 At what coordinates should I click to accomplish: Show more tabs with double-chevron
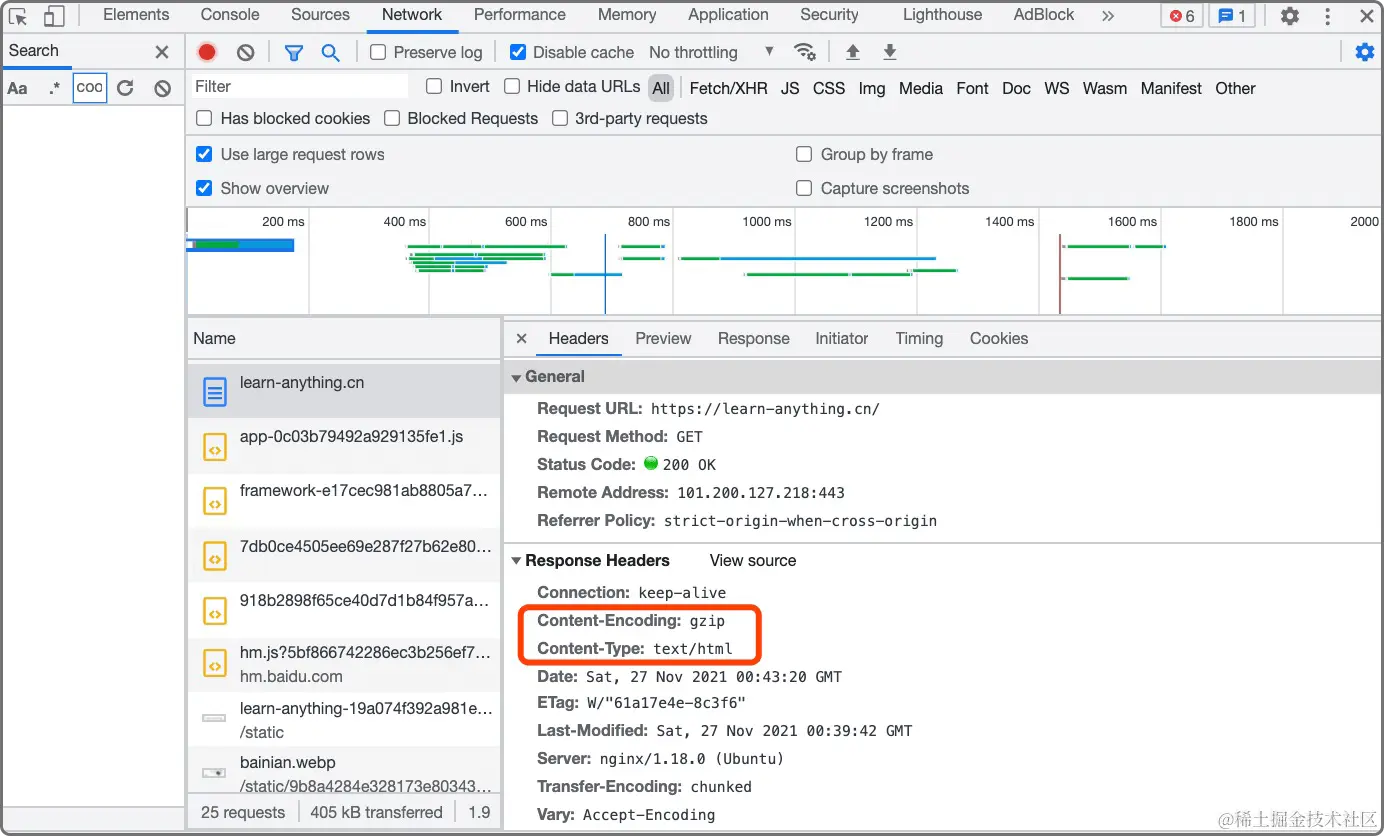click(1107, 16)
